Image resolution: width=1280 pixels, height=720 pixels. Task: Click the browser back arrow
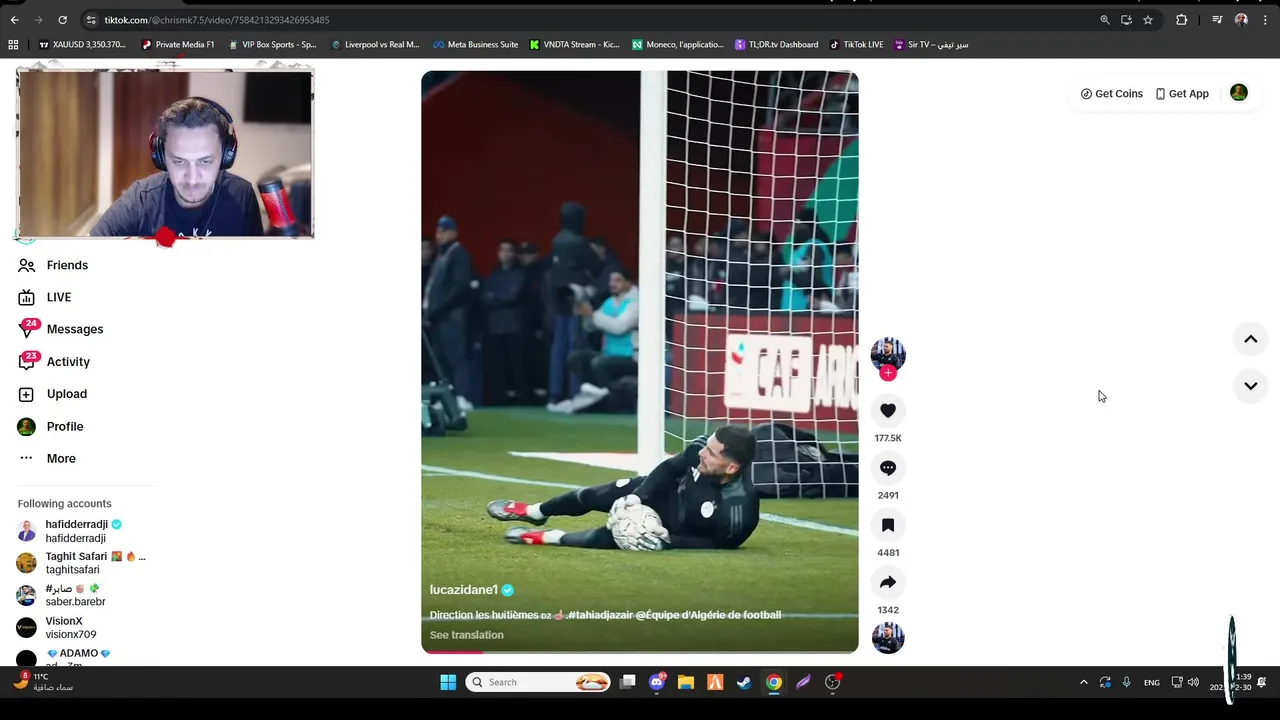pos(15,20)
